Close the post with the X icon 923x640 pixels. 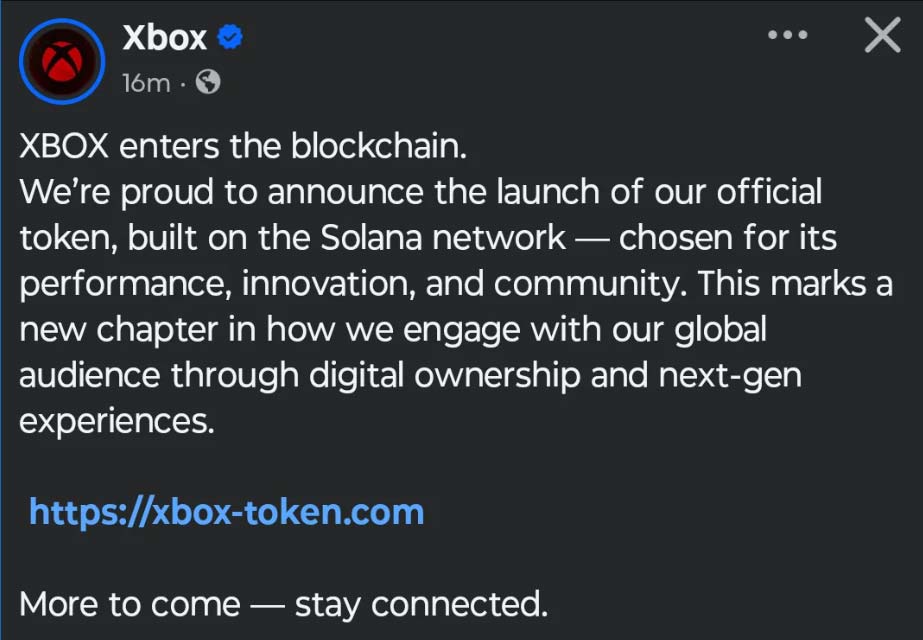tap(881, 36)
